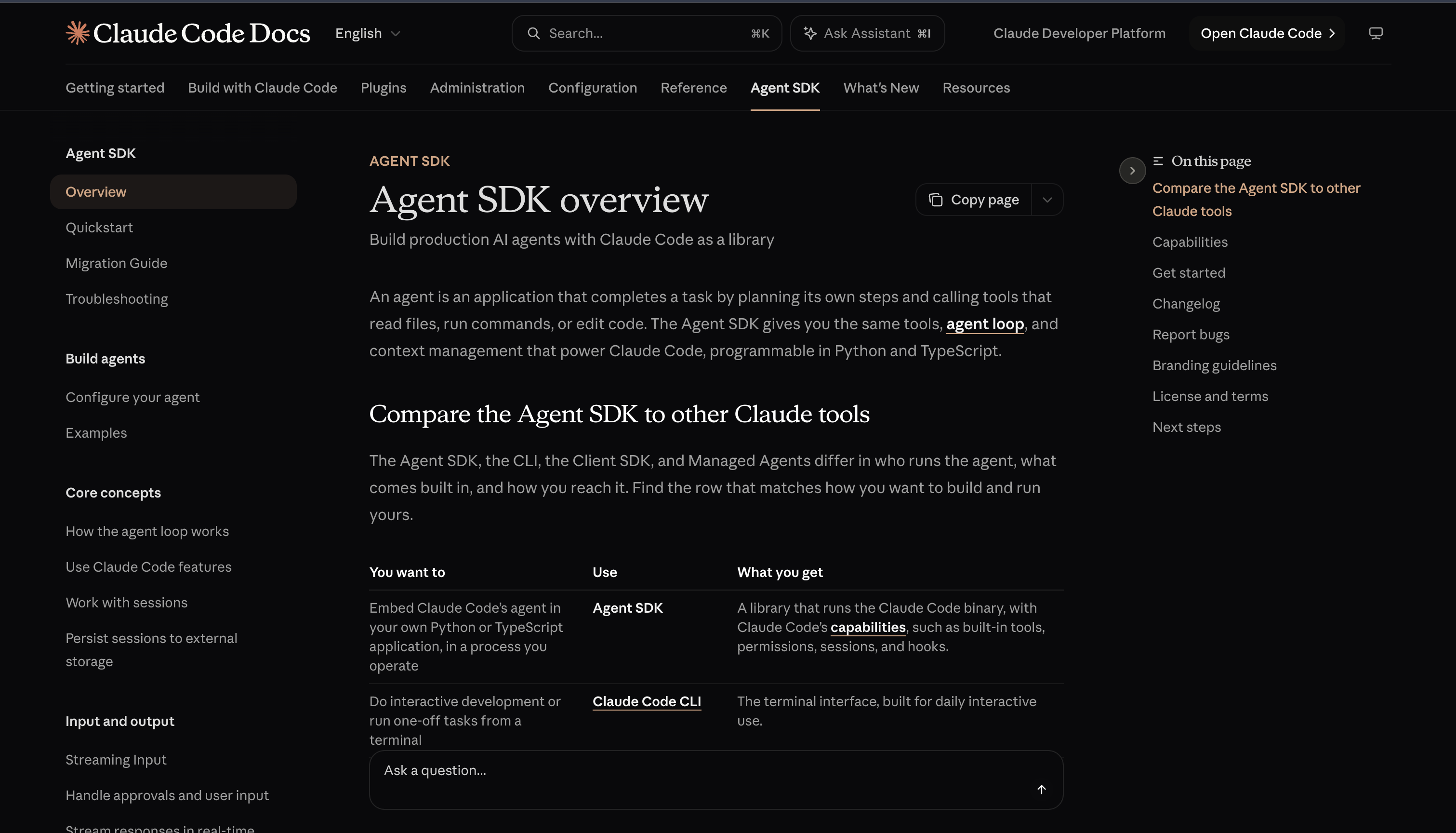Viewport: 1456px width, 833px height.
Task: Click the 'You want to' table header
Action: [x=407, y=572]
